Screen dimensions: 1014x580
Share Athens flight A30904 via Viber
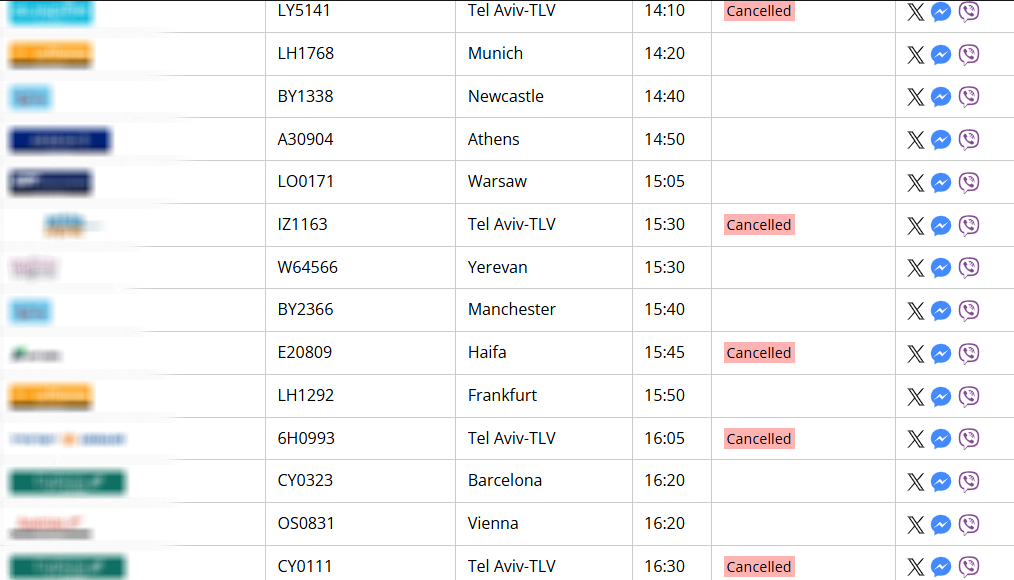969,140
